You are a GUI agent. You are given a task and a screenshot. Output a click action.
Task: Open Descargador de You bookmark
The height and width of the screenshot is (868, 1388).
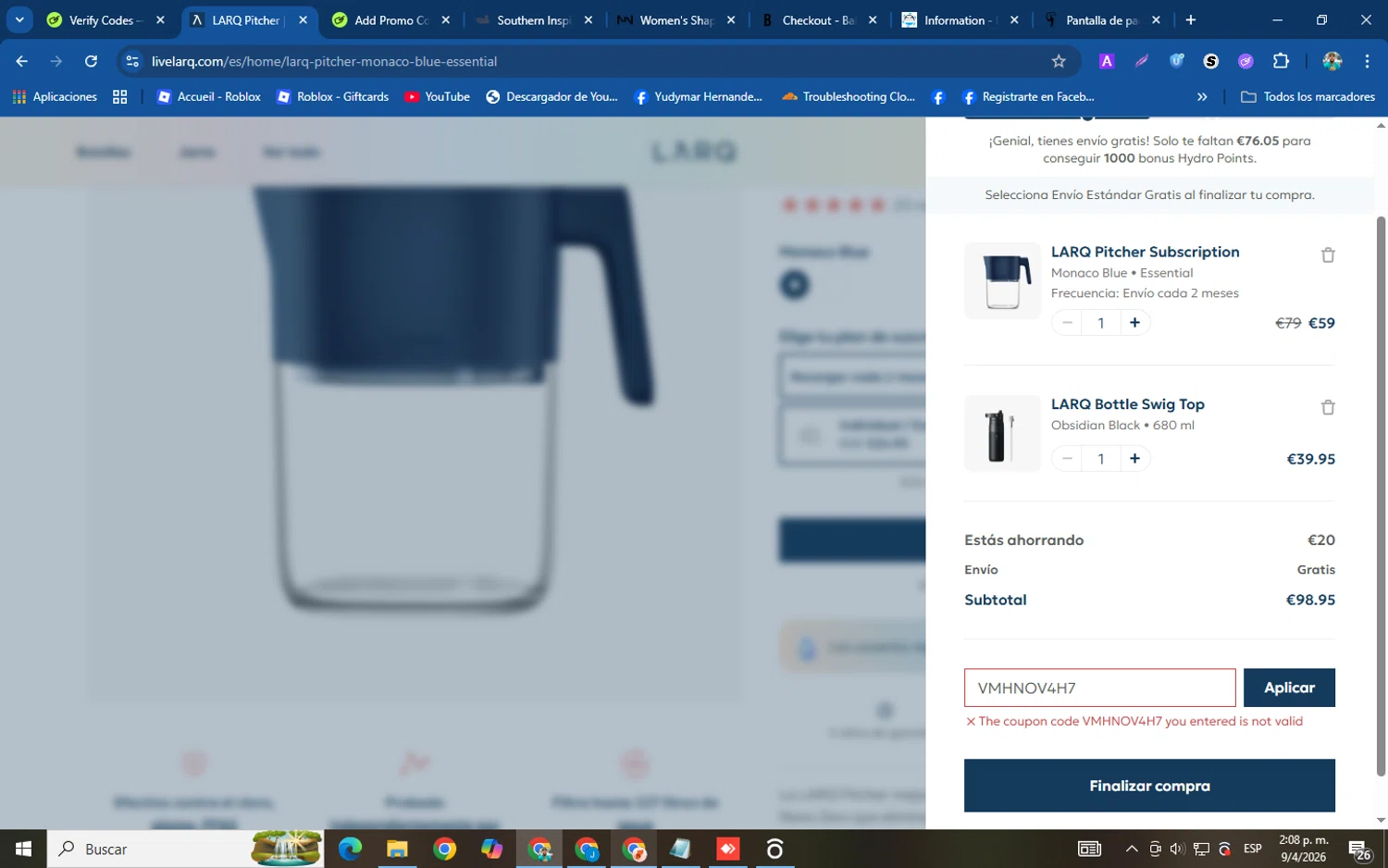(x=552, y=96)
